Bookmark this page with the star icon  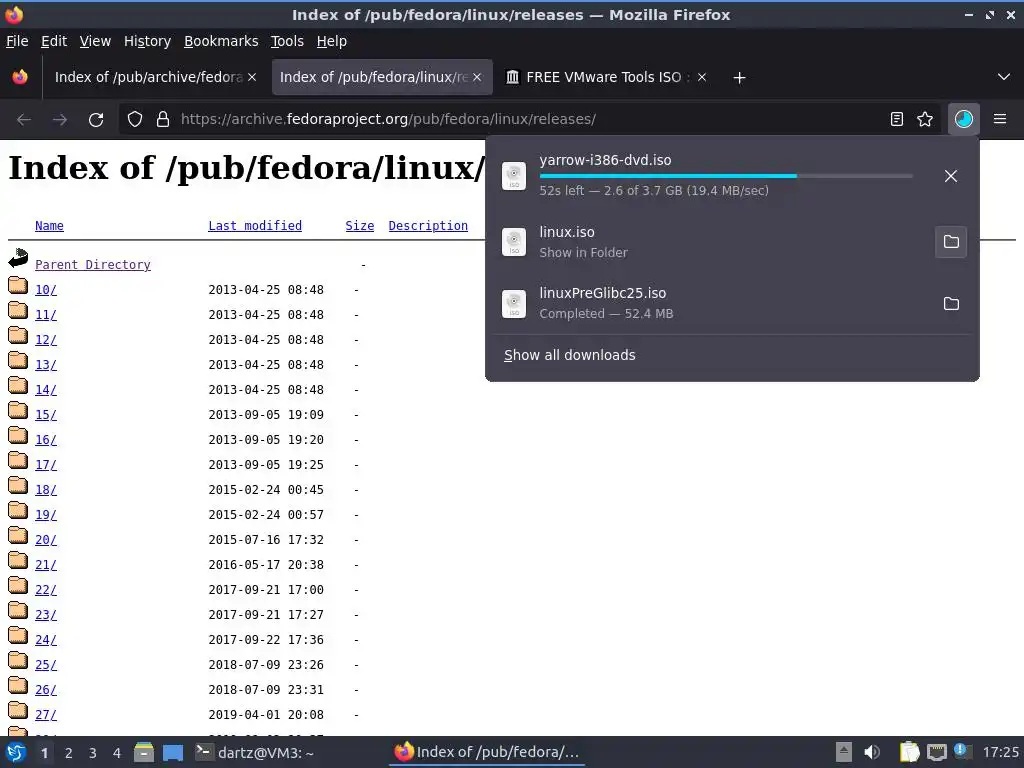tap(925, 119)
